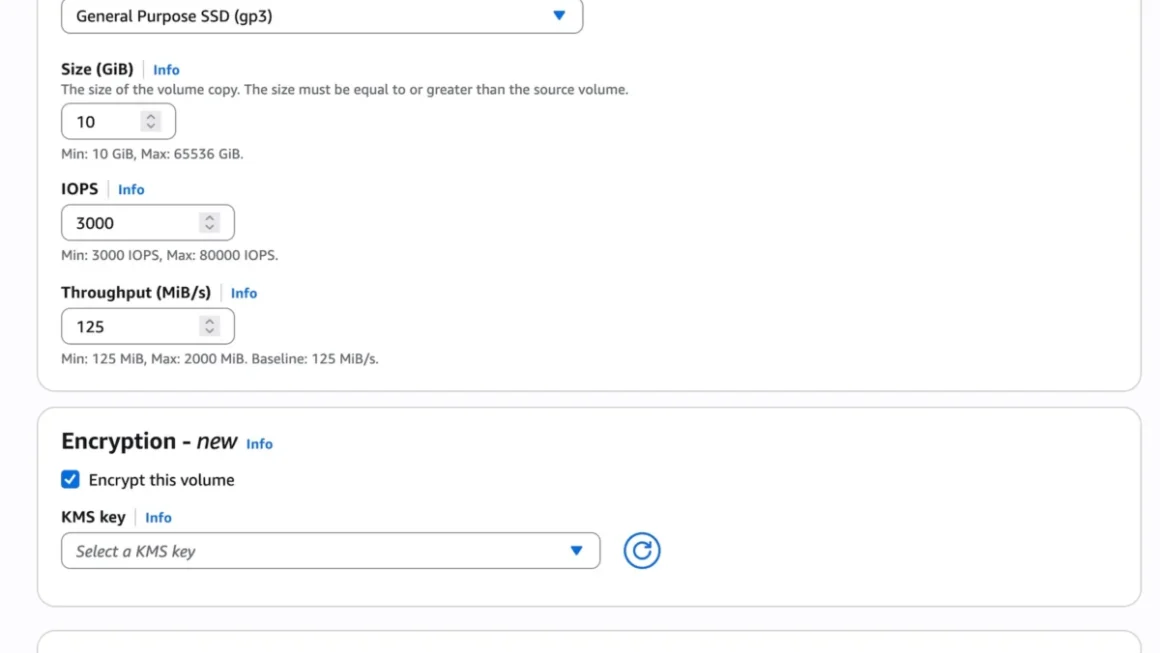The width and height of the screenshot is (1160, 653).
Task: Click the IOPS field stepper arrows
Action: [x=209, y=223]
